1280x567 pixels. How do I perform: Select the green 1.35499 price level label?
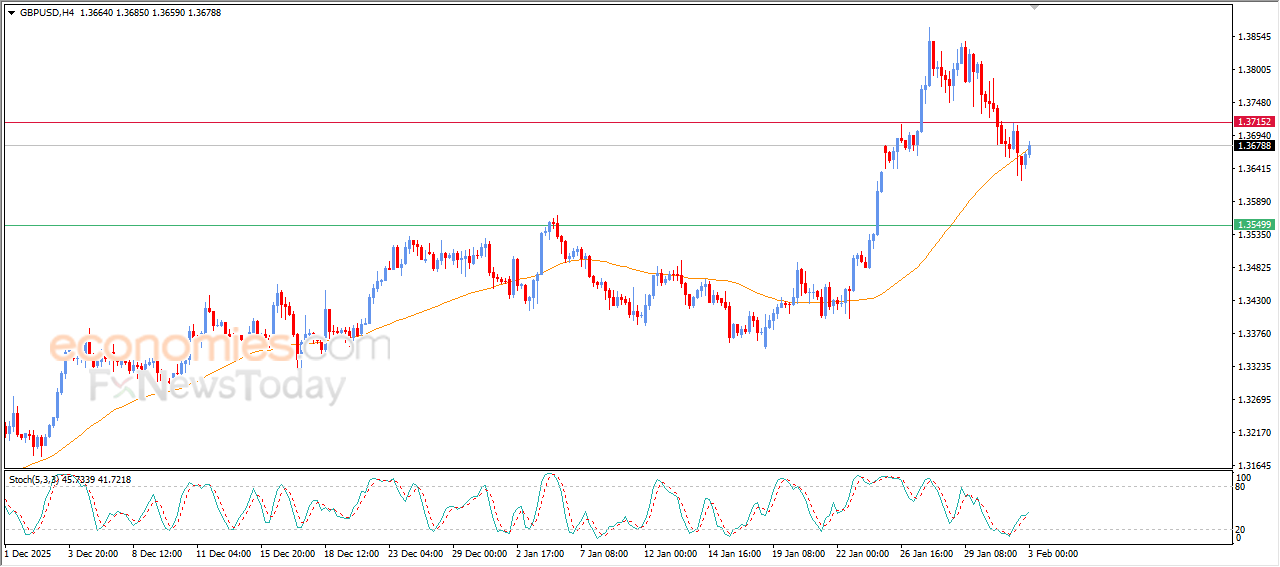pyautogui.click(x=1253, y=224)
